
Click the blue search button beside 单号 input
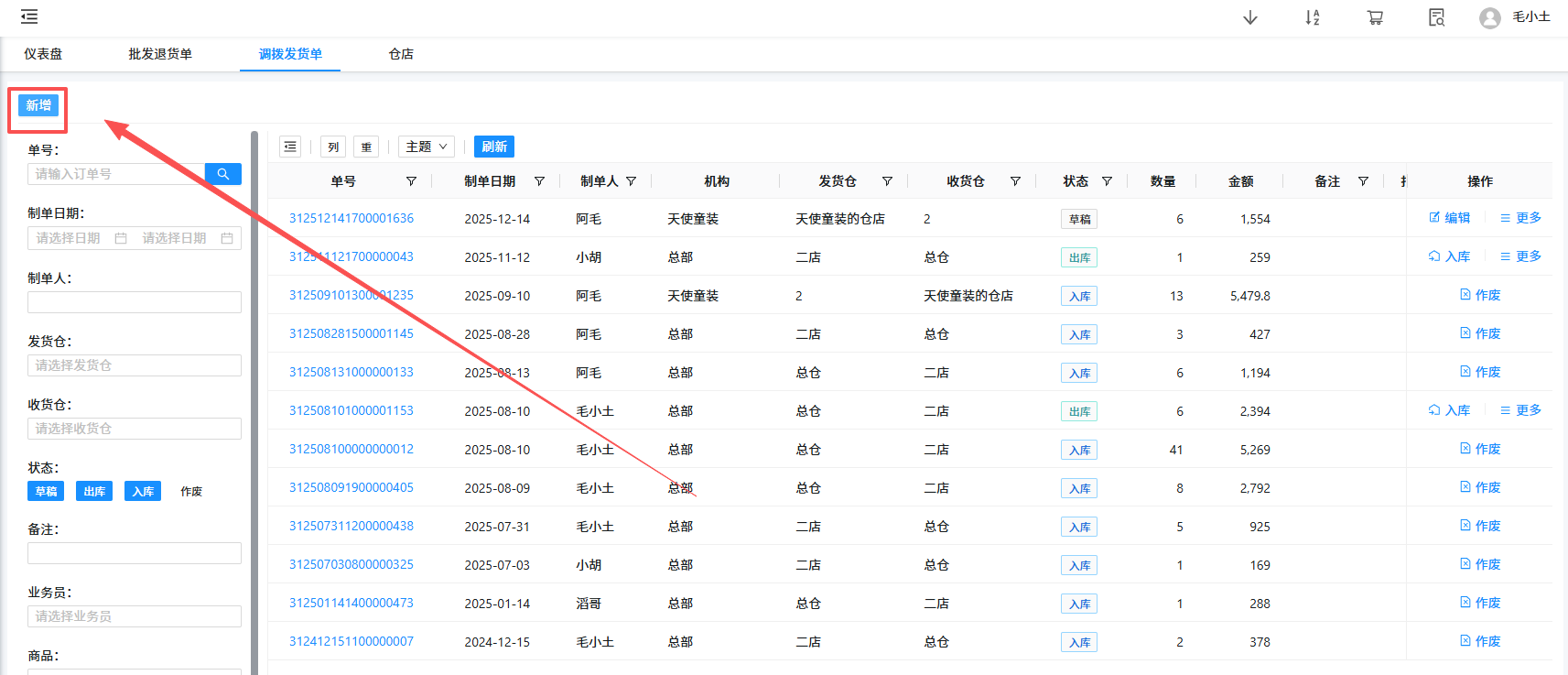pyautogui.click(x=222, y=174)
